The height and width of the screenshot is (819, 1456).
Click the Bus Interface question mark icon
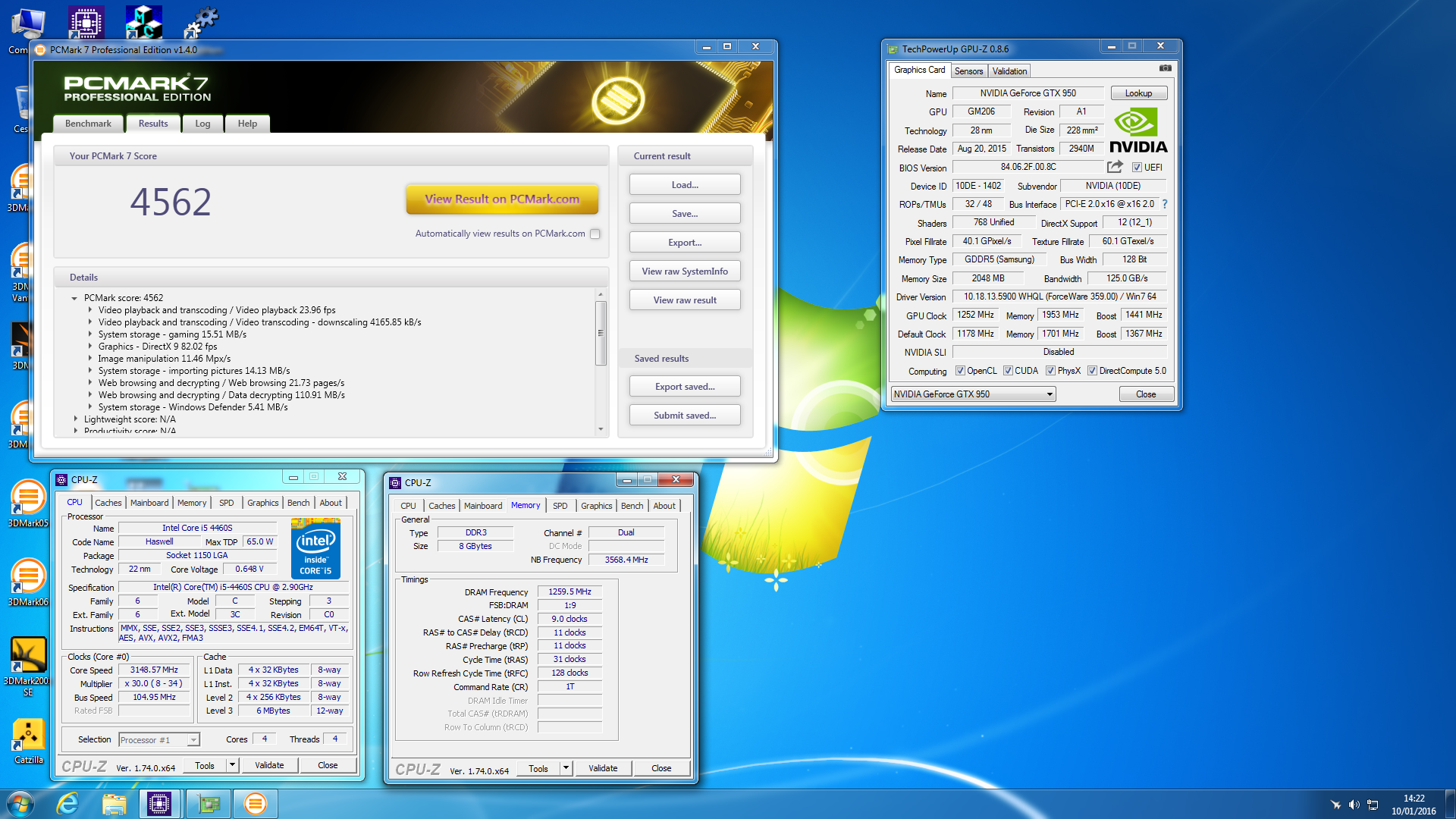(x=1165, y=204)
